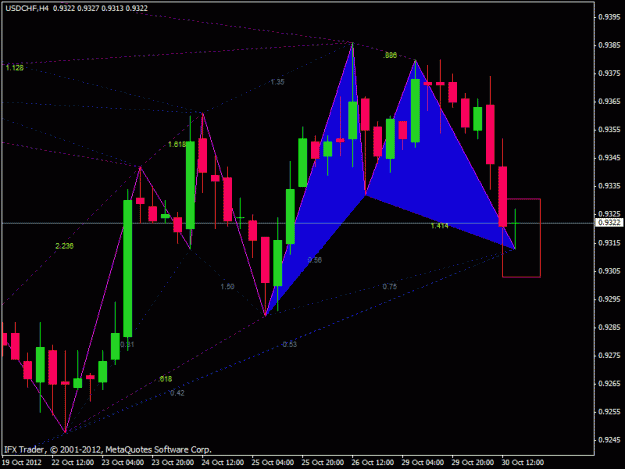Image resolution: width=625 pixels, height=469 pixels.
Task: Click the 23 Oct 04:00 time label
Action: pos(122,462)
